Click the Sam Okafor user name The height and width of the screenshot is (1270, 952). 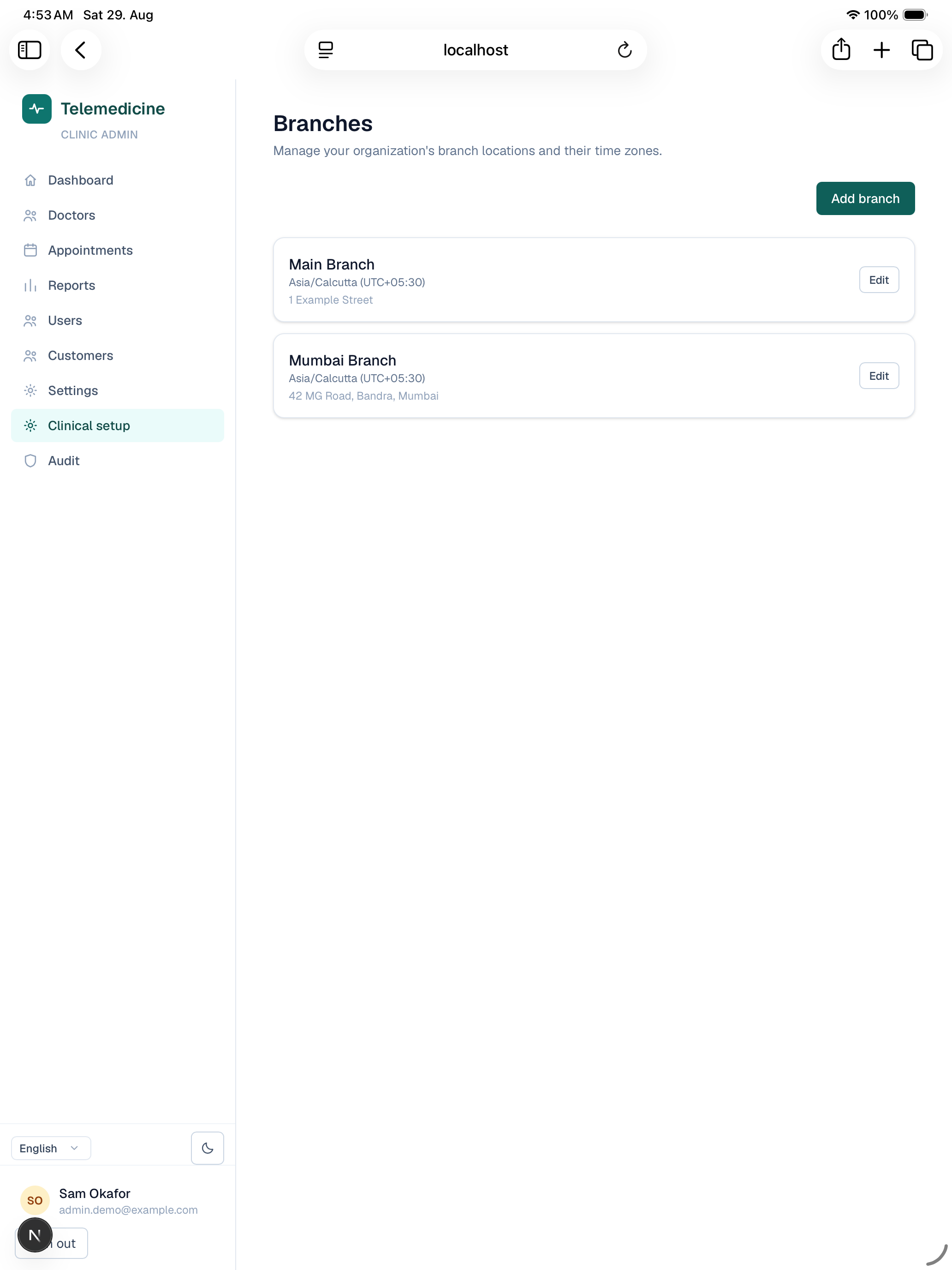pyautogui.click(x=95, y=1193)
